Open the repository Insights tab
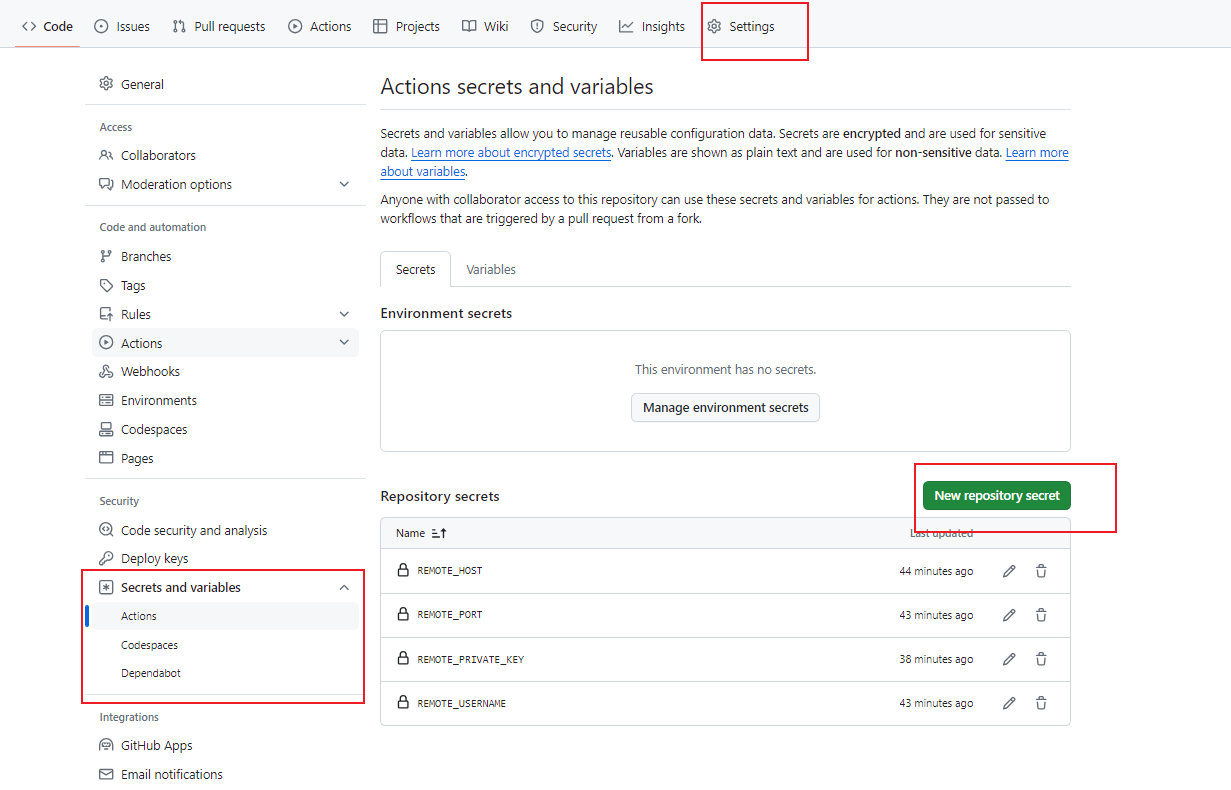This screenshot has width=1231, height=790. point(652,27)
